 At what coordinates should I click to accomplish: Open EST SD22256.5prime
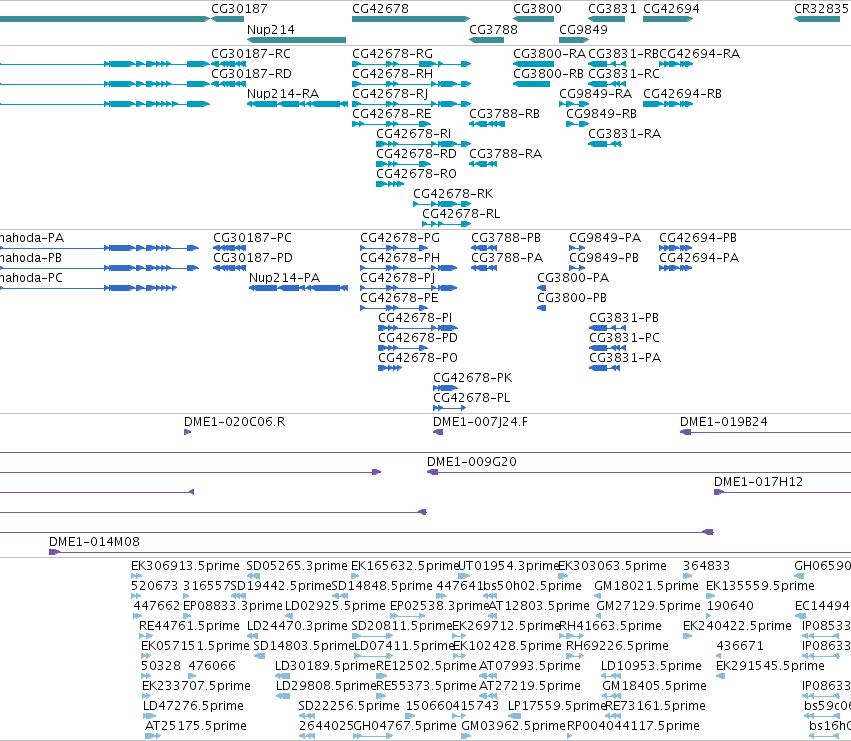coord(349,706)
